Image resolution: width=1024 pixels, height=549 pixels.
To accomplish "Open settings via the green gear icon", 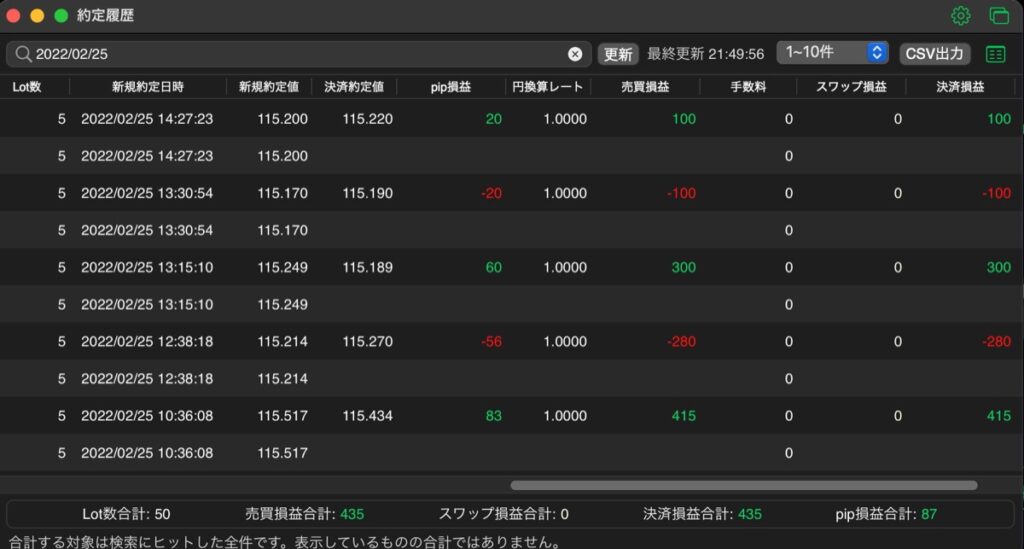I will click(x=960, y=16).
